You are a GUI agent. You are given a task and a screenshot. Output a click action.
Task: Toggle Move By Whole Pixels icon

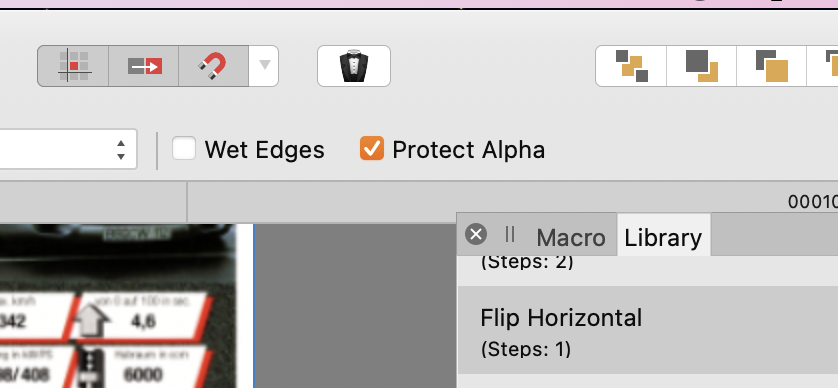[x=144, y=66]
